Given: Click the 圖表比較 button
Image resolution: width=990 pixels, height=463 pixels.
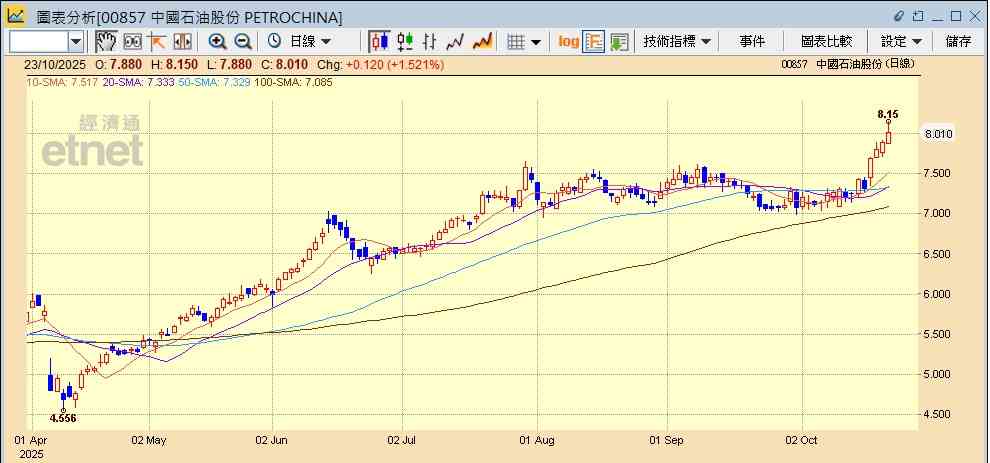Looking at the screenshot, I should click(826, 41).
